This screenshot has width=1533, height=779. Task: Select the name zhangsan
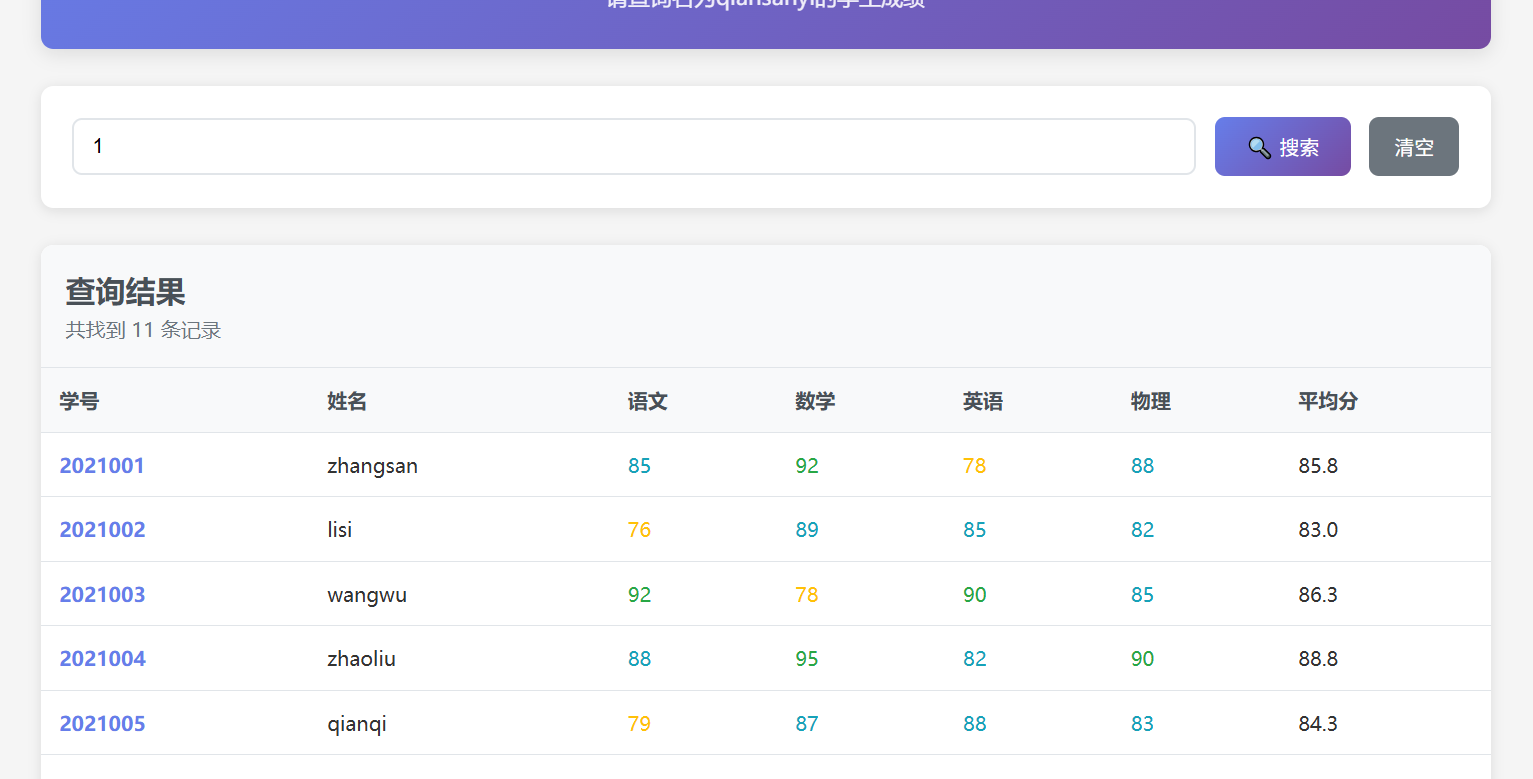point(372,466)
